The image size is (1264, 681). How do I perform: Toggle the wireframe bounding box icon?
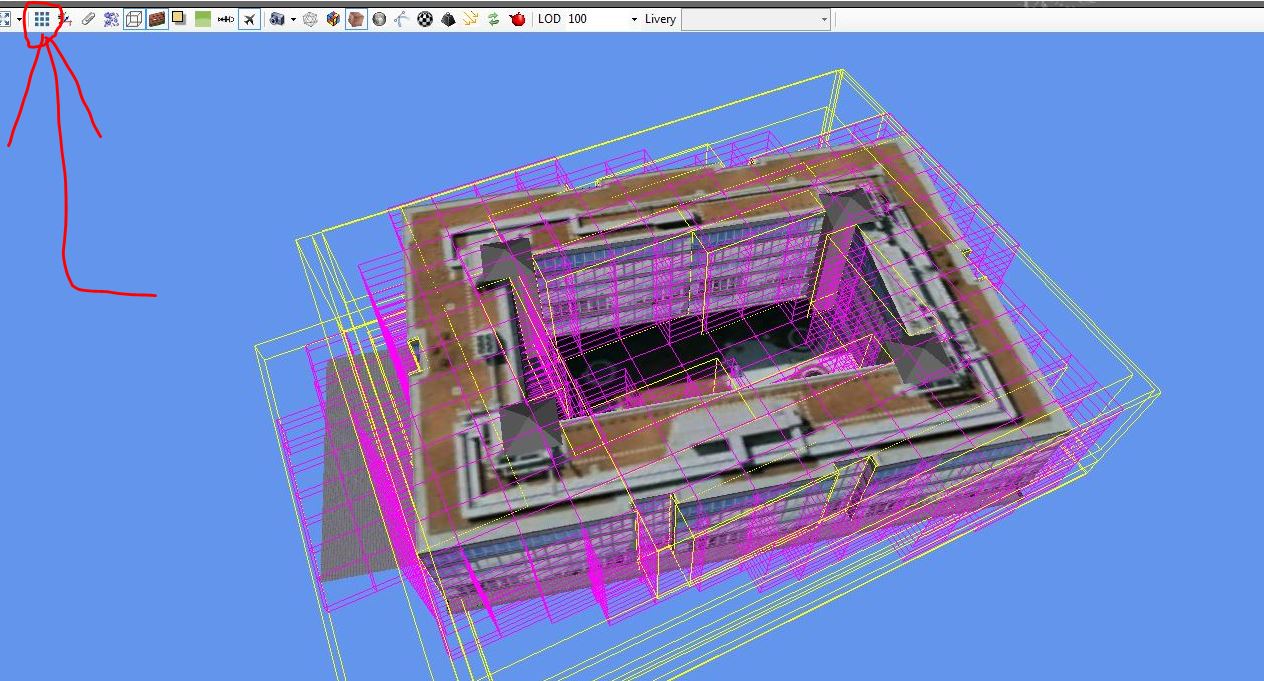tap(134, 19)
